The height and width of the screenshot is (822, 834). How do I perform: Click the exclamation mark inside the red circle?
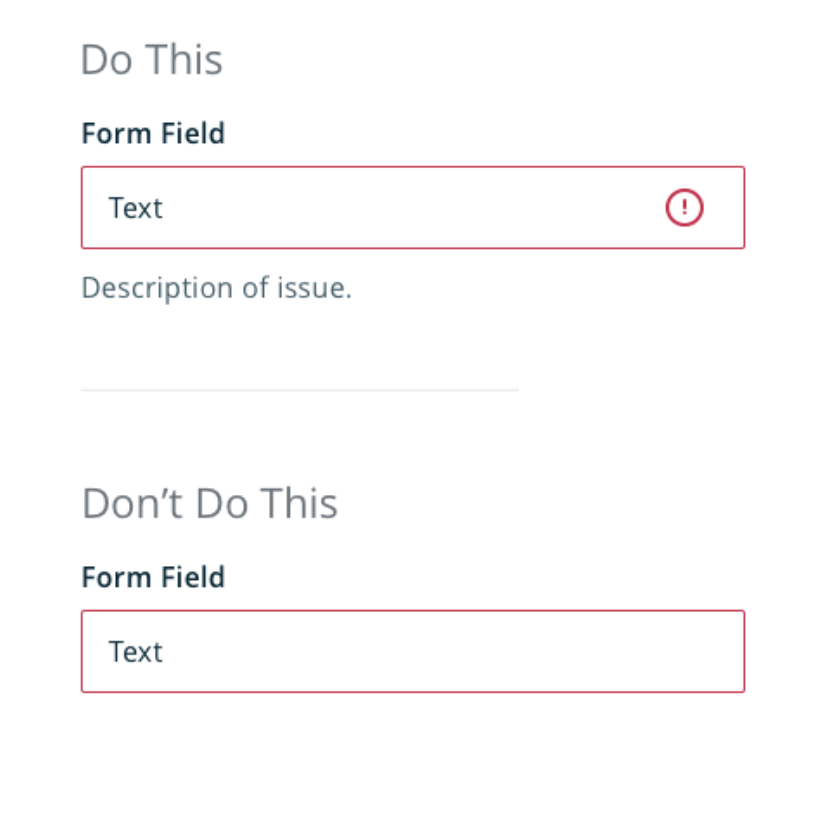684,207
